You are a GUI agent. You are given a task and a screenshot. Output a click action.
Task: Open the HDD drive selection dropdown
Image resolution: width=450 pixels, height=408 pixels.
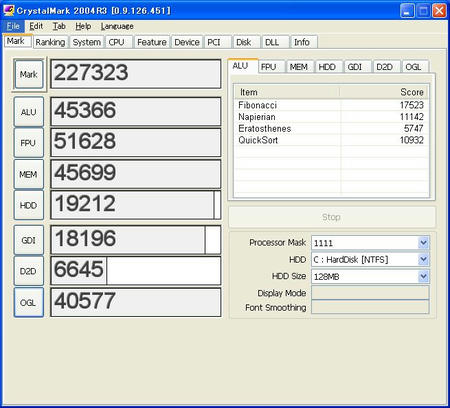423,259
